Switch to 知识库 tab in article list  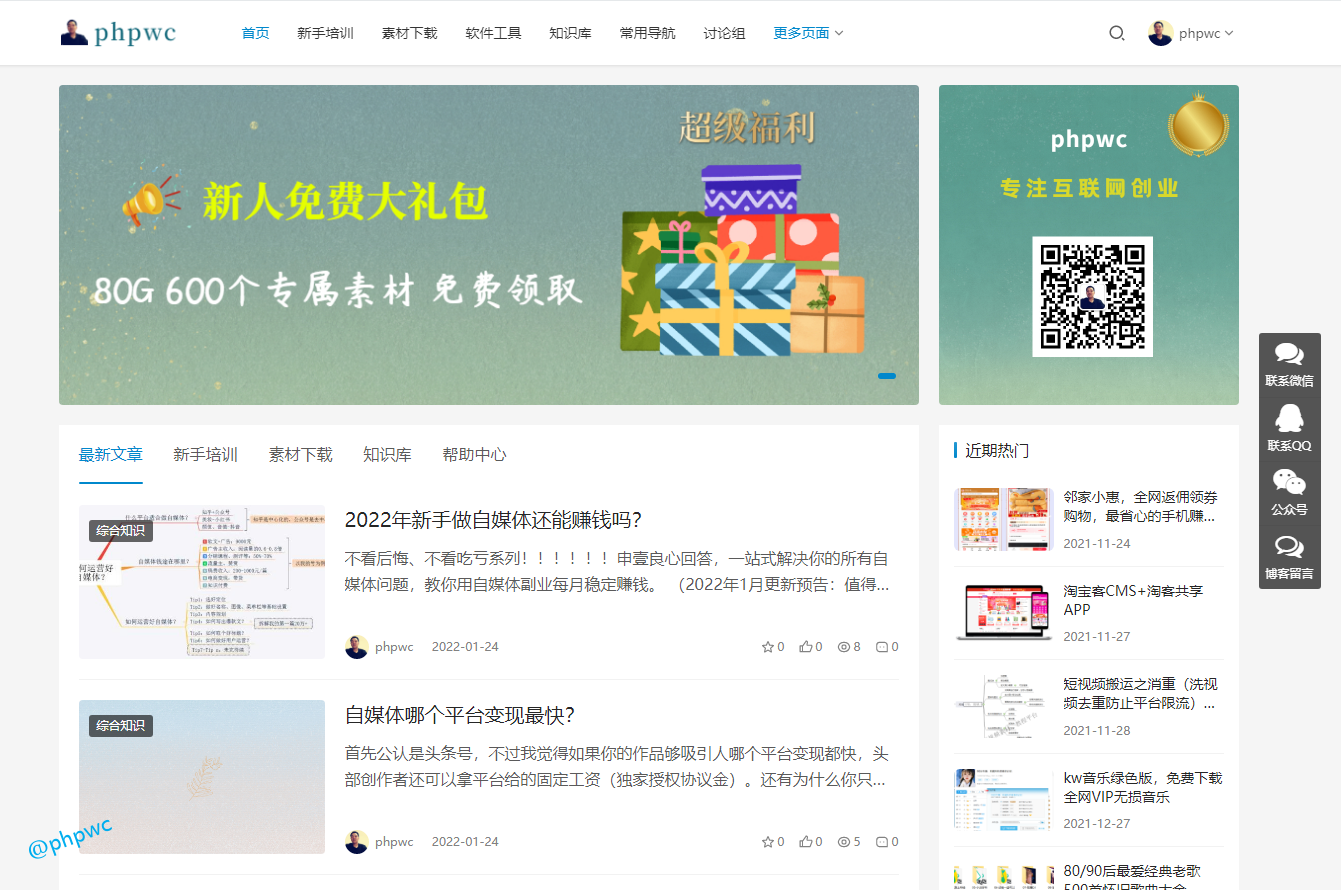387,454
